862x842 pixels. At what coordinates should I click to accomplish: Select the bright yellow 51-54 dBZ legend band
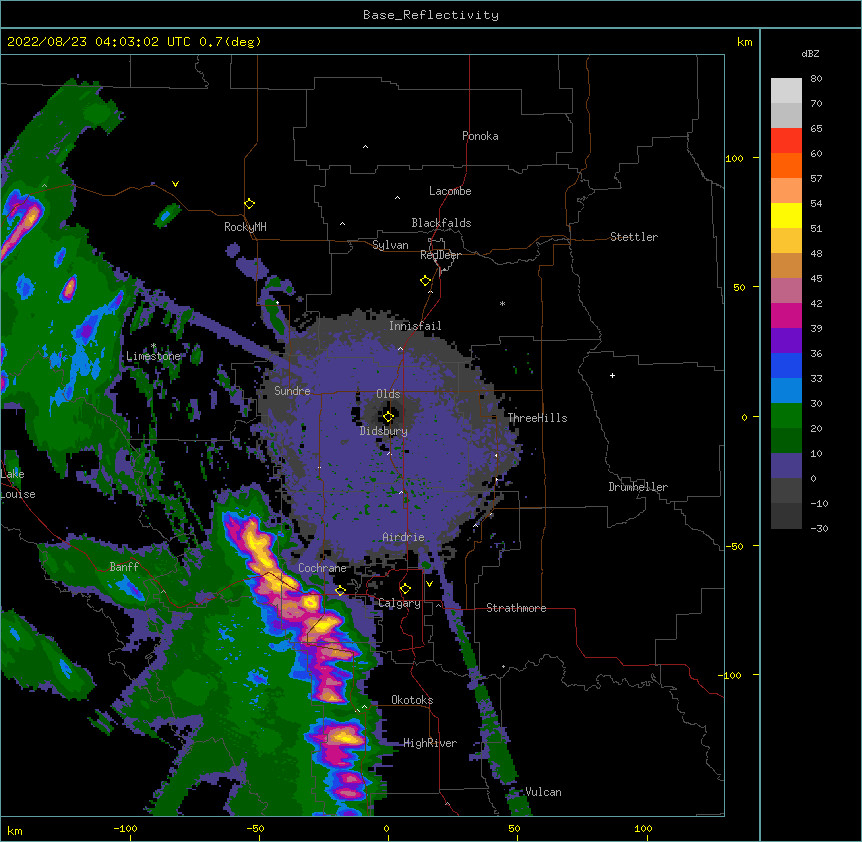pyautogui.click(x=786, y=215)
